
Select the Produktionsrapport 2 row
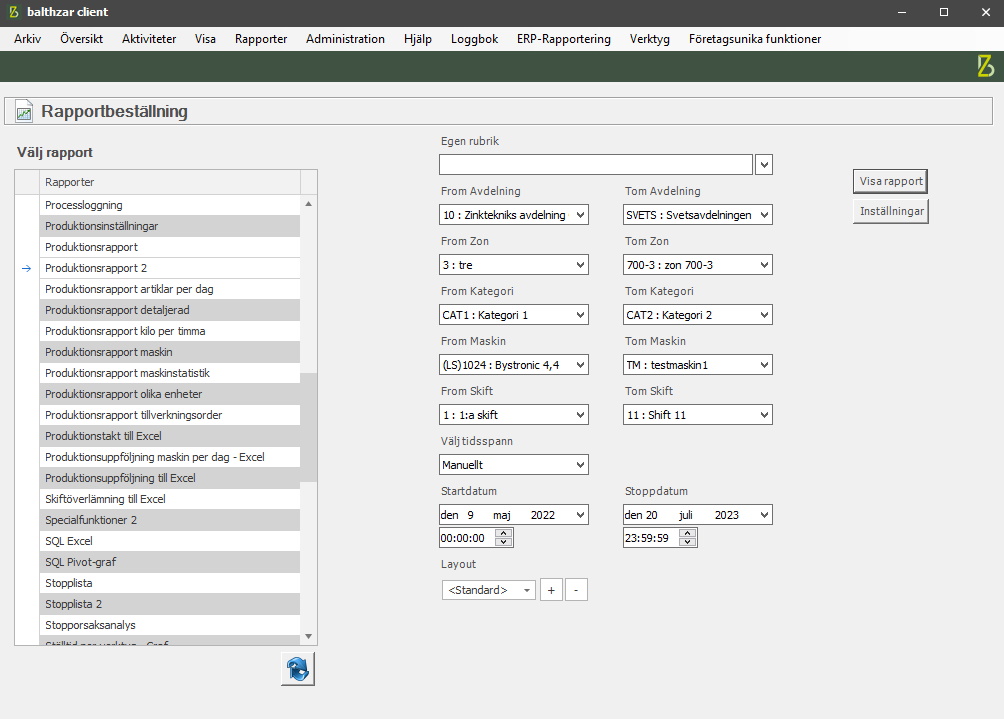[170, 268]
